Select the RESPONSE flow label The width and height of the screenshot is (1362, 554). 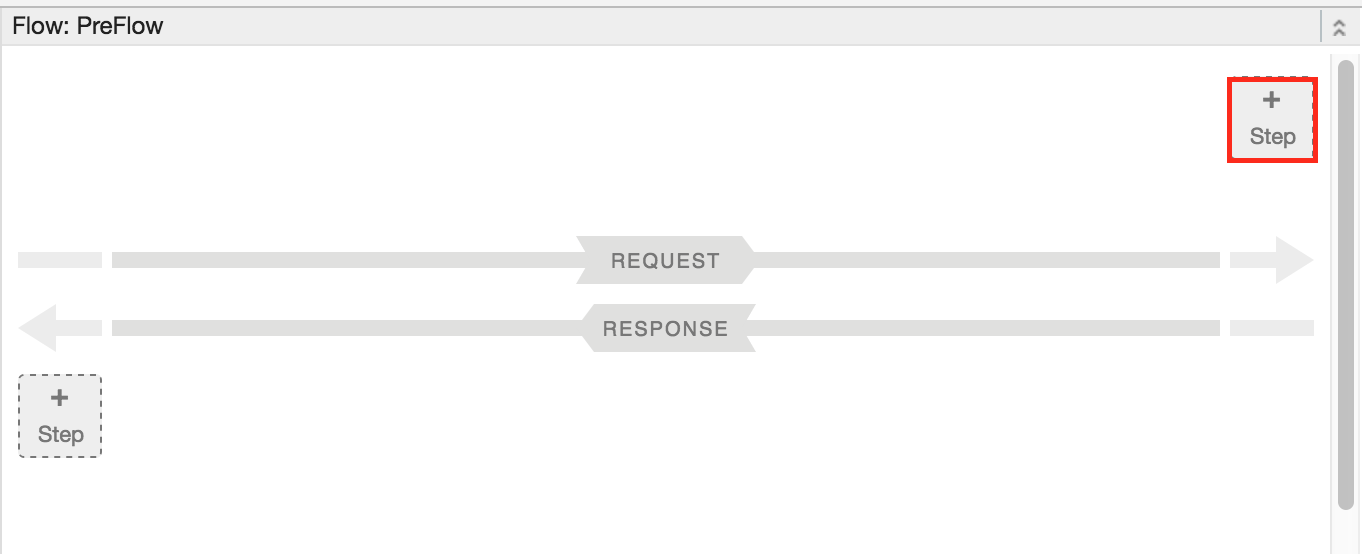(665, 329)
